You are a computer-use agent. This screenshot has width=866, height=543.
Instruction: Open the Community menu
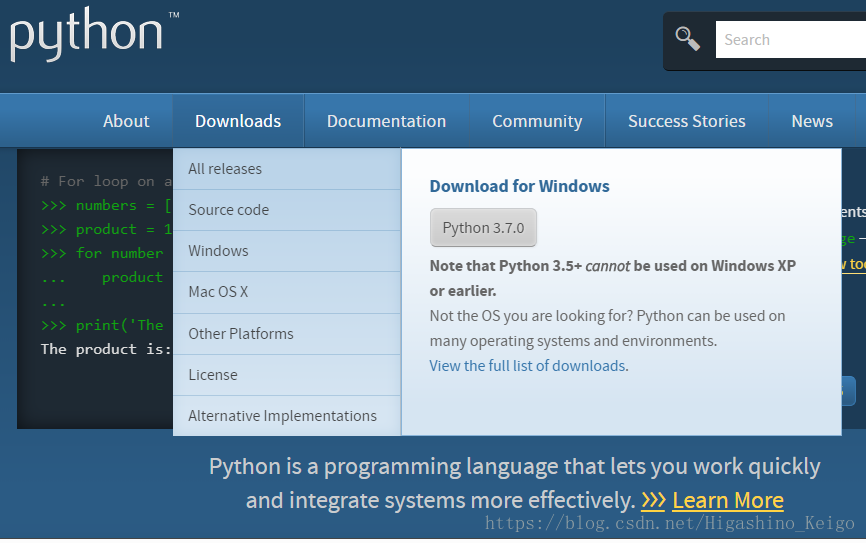[x=537, y=121]
